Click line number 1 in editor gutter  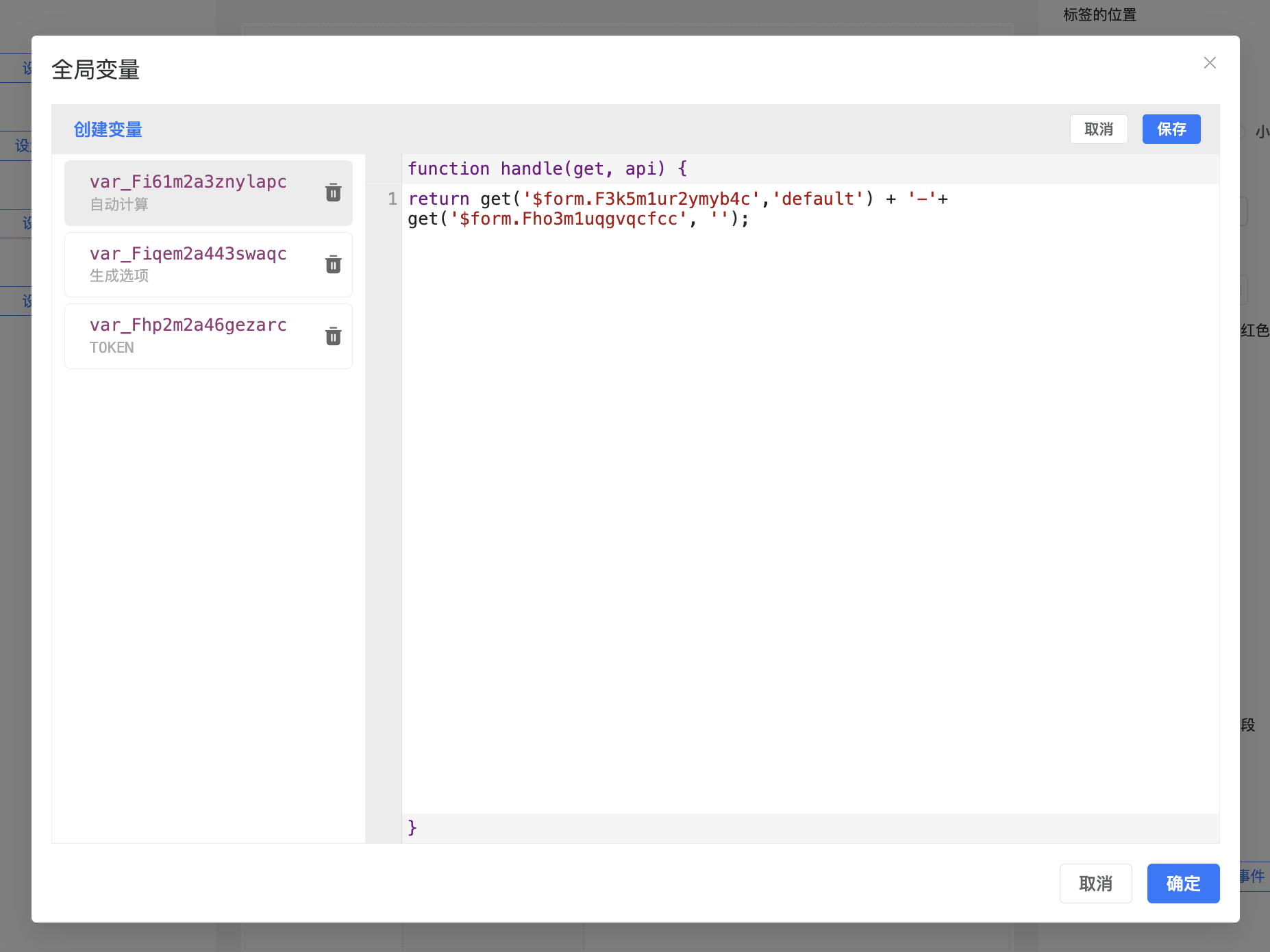392,199
